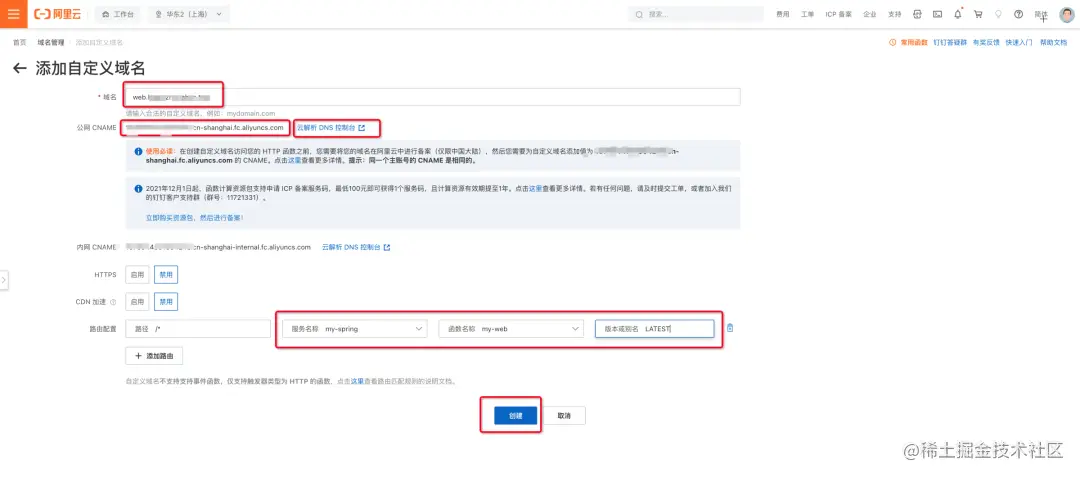
Task: Open the 工单 menu
Action: (x=807, y=14)
